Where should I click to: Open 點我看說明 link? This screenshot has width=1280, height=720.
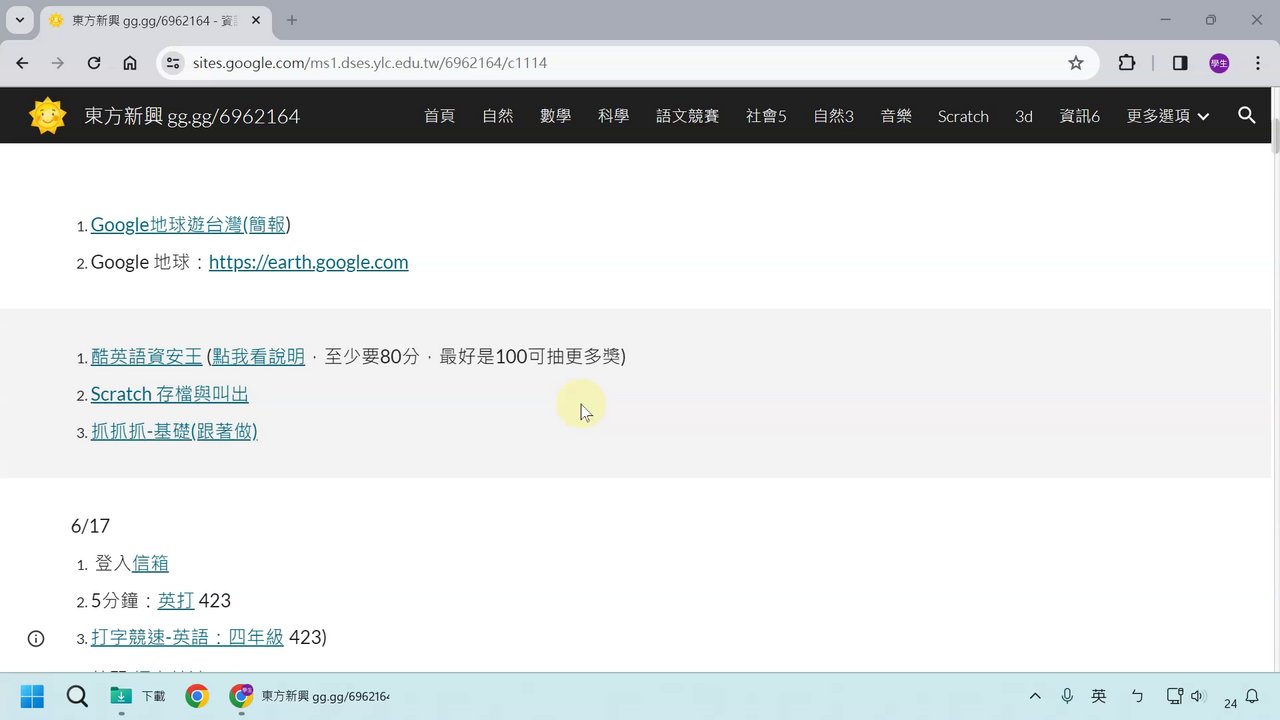tap(258, 356)
